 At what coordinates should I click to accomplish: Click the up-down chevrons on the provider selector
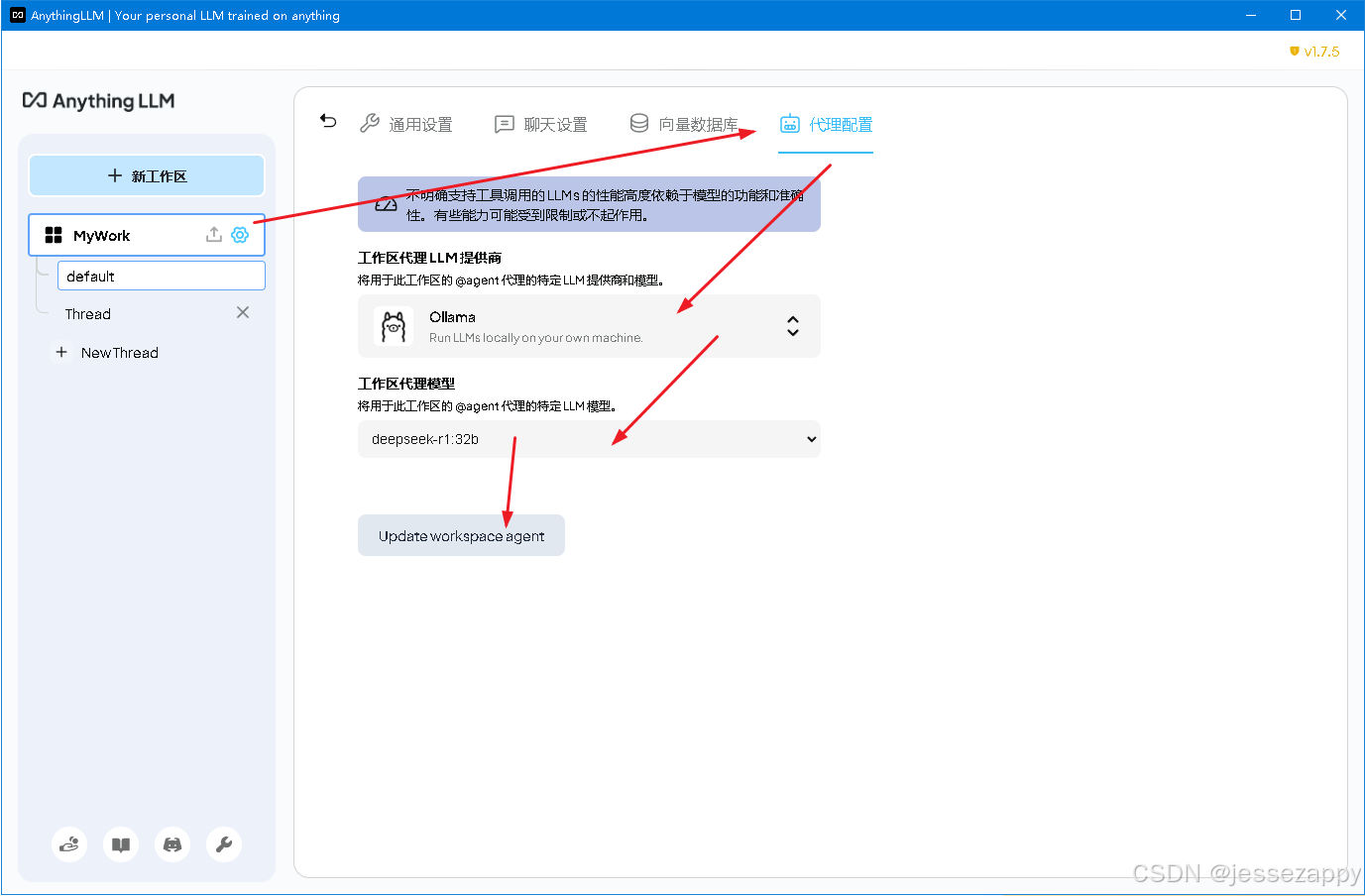[793, 326]
